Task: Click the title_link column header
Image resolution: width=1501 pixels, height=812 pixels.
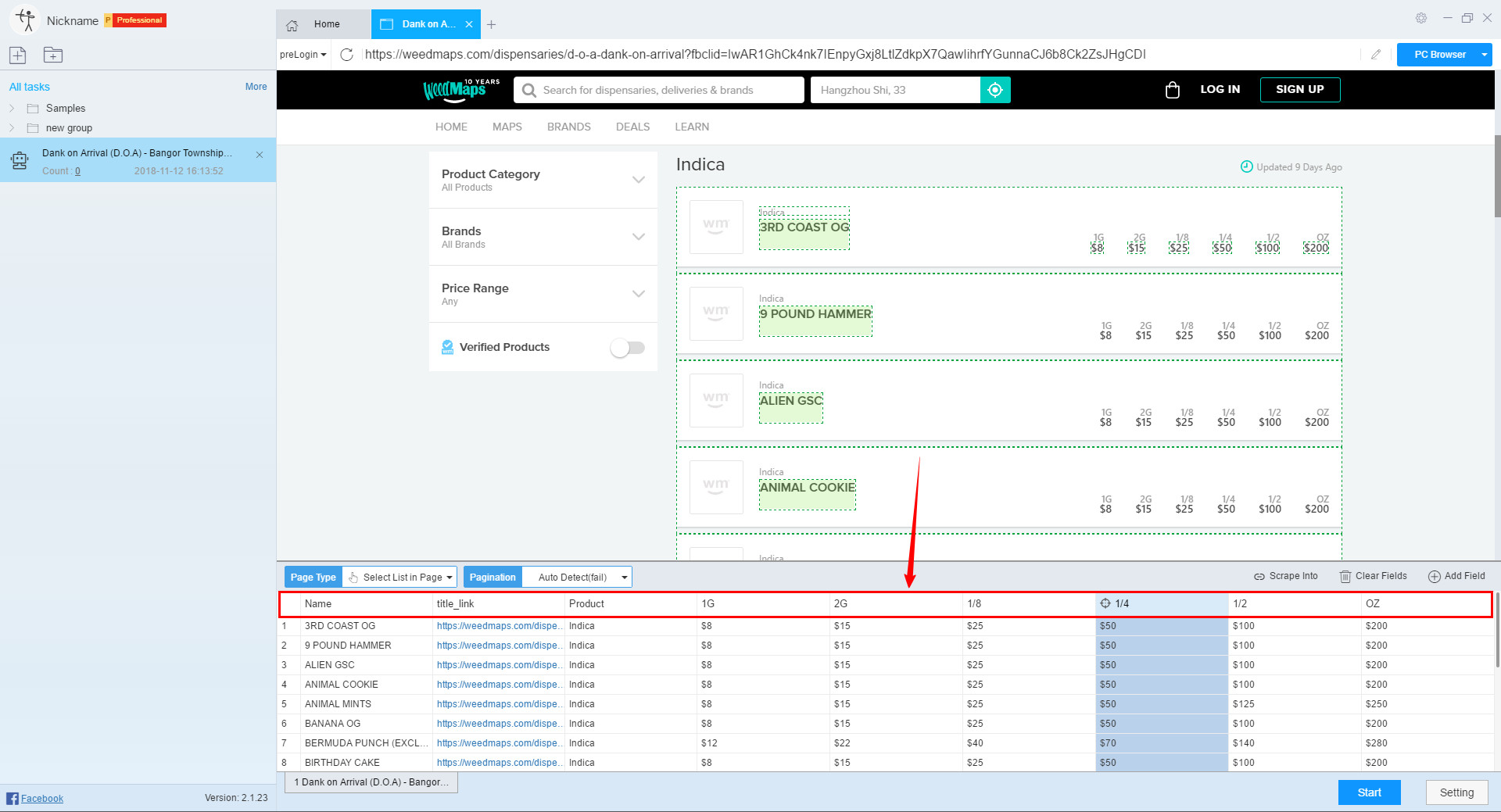Action: [x=498, y=603]
